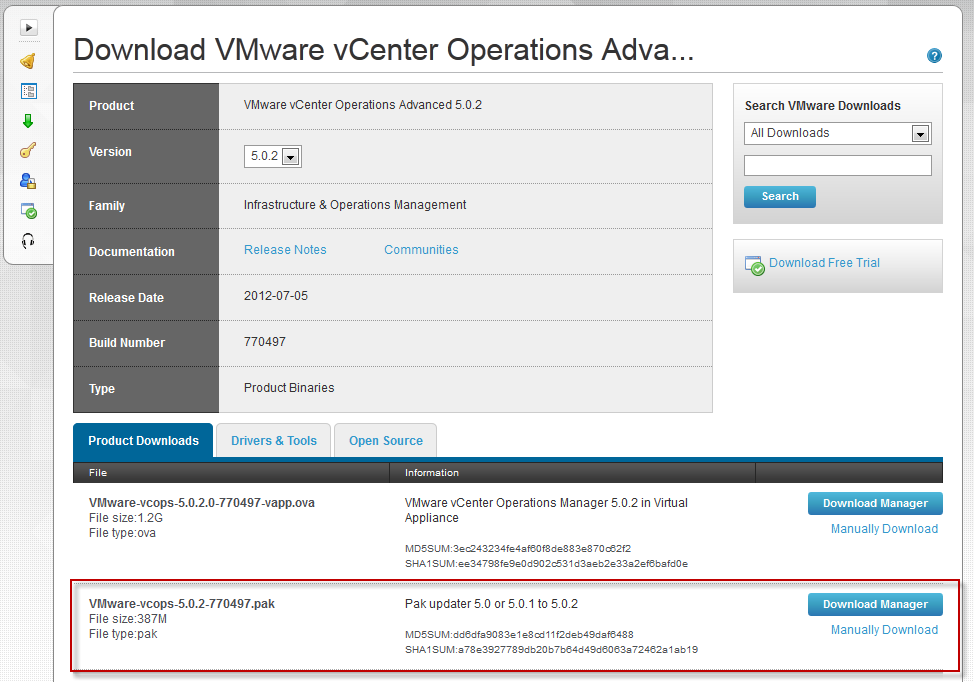Switch to the Product Downloads tab
The width and height of the screenshot is (974, 682).
click(x=143, y=440)
